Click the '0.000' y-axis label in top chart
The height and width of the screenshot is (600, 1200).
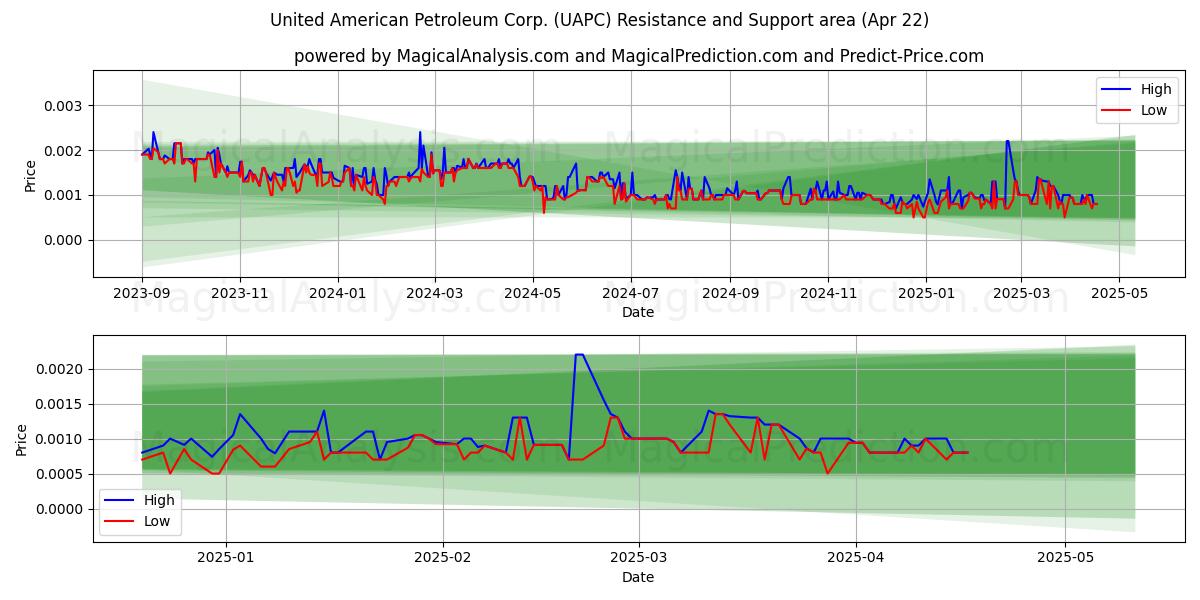(64, 240)
